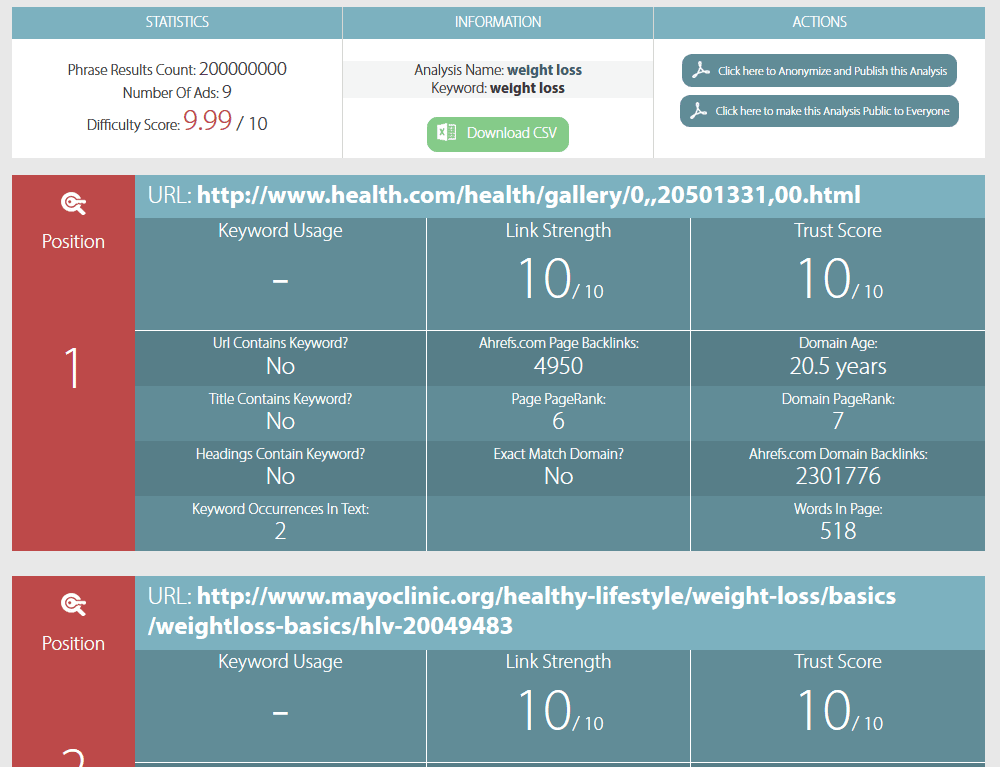Click the magnifier icon above Position 1

73,203
